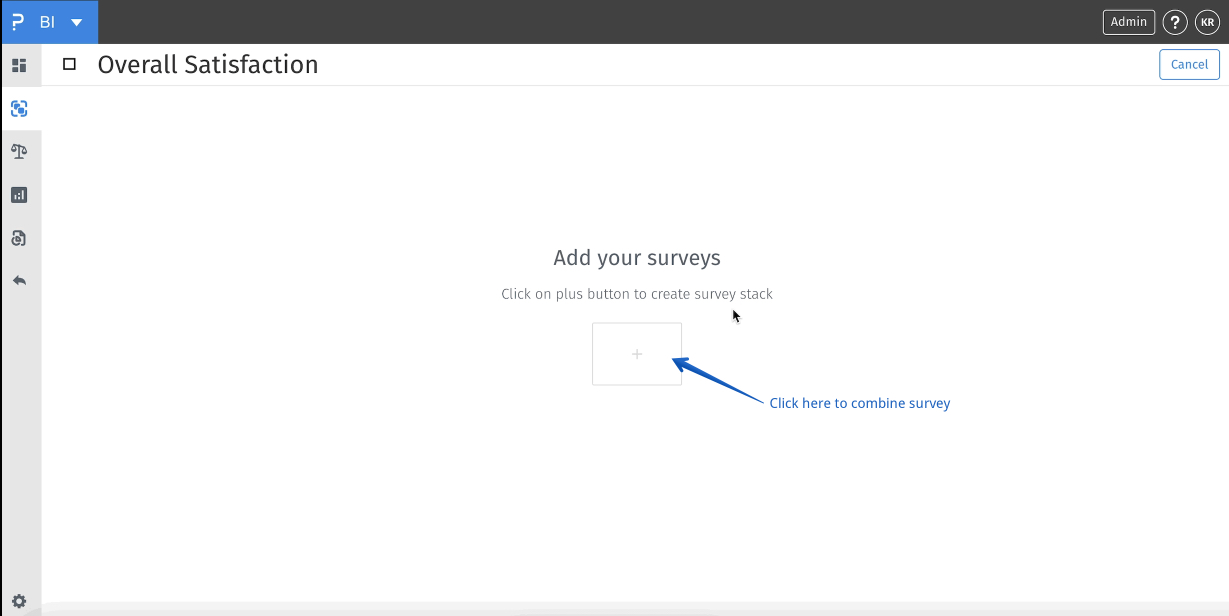
Task: Open settings with the gear icon
Action: [x=19, y=600]
